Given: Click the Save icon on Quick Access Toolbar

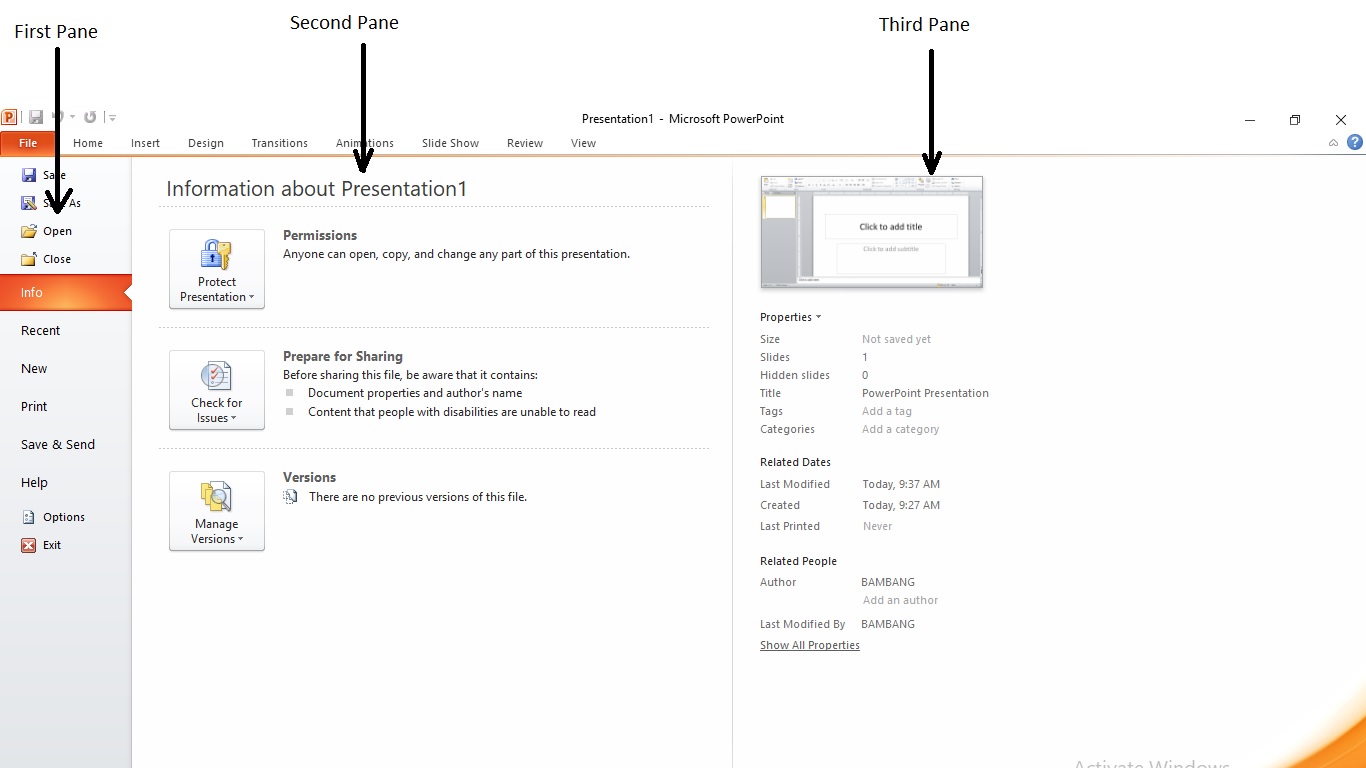Looking at the screenshot, I should 35,117.
